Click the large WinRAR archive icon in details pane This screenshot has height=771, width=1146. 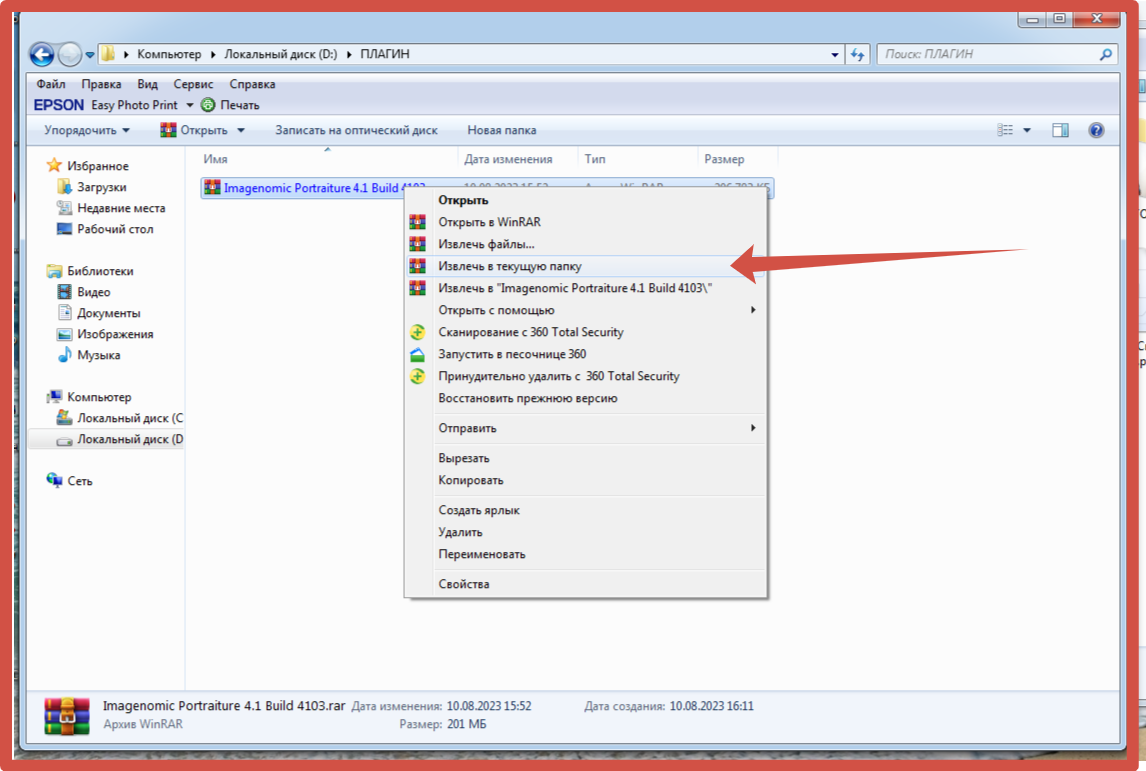pyautogui.click(x=67, y=715)
